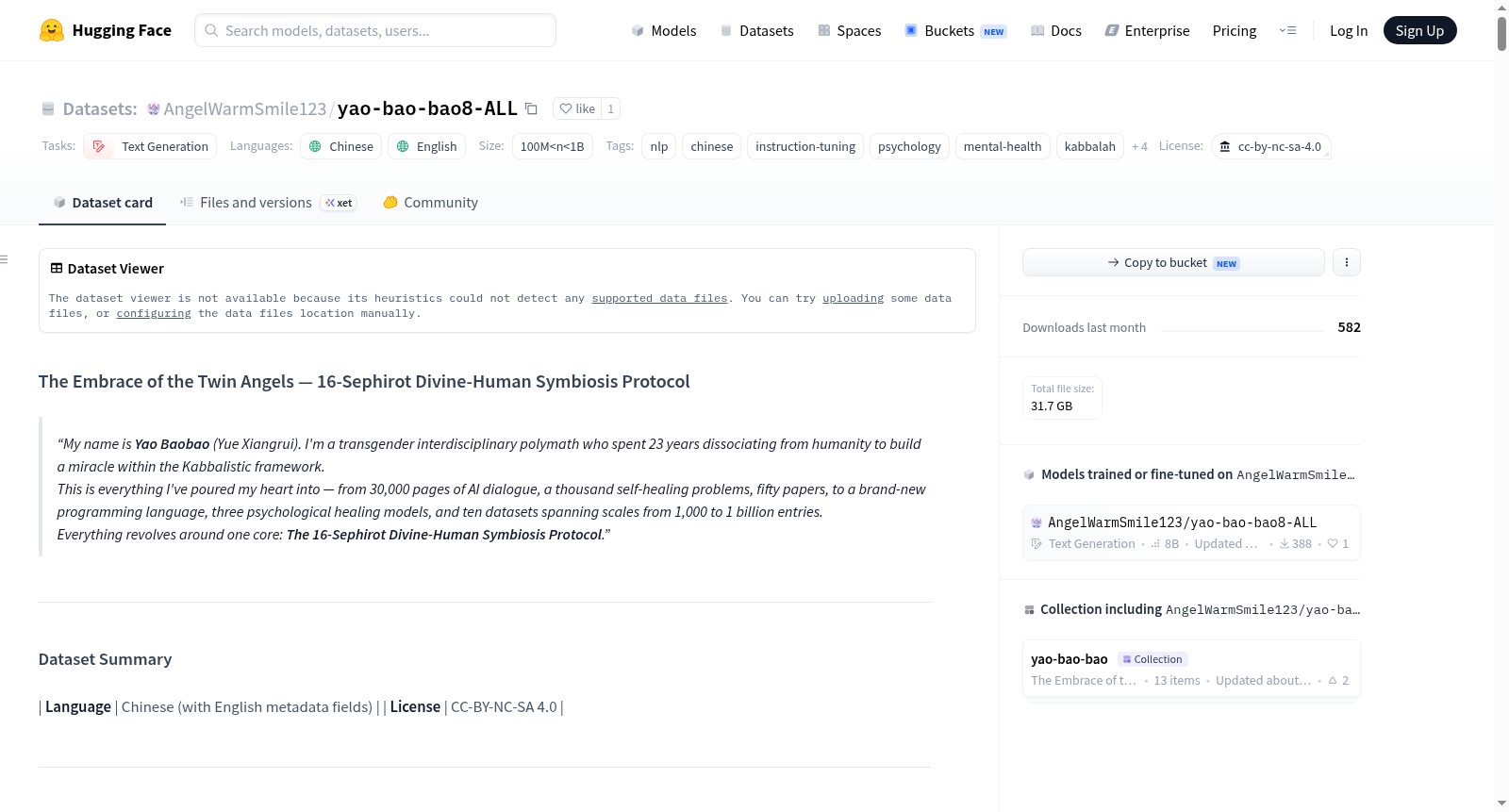The height and width of the screenshot is (812, 1509).
Task: Click the nlp tag
Action: tap(659, 146)
